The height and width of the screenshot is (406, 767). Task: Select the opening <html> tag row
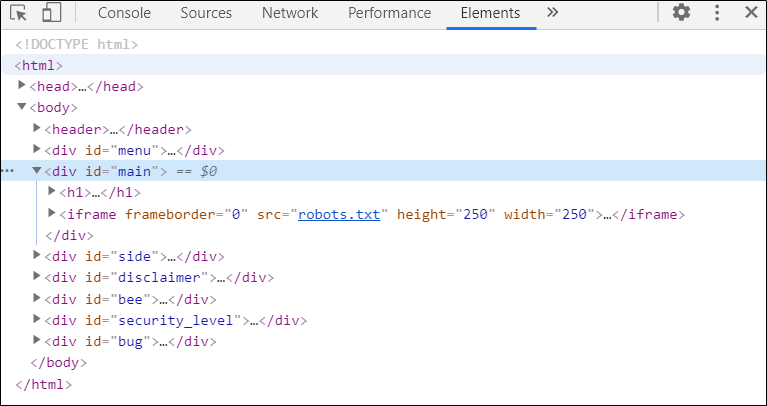click(384, 65)
